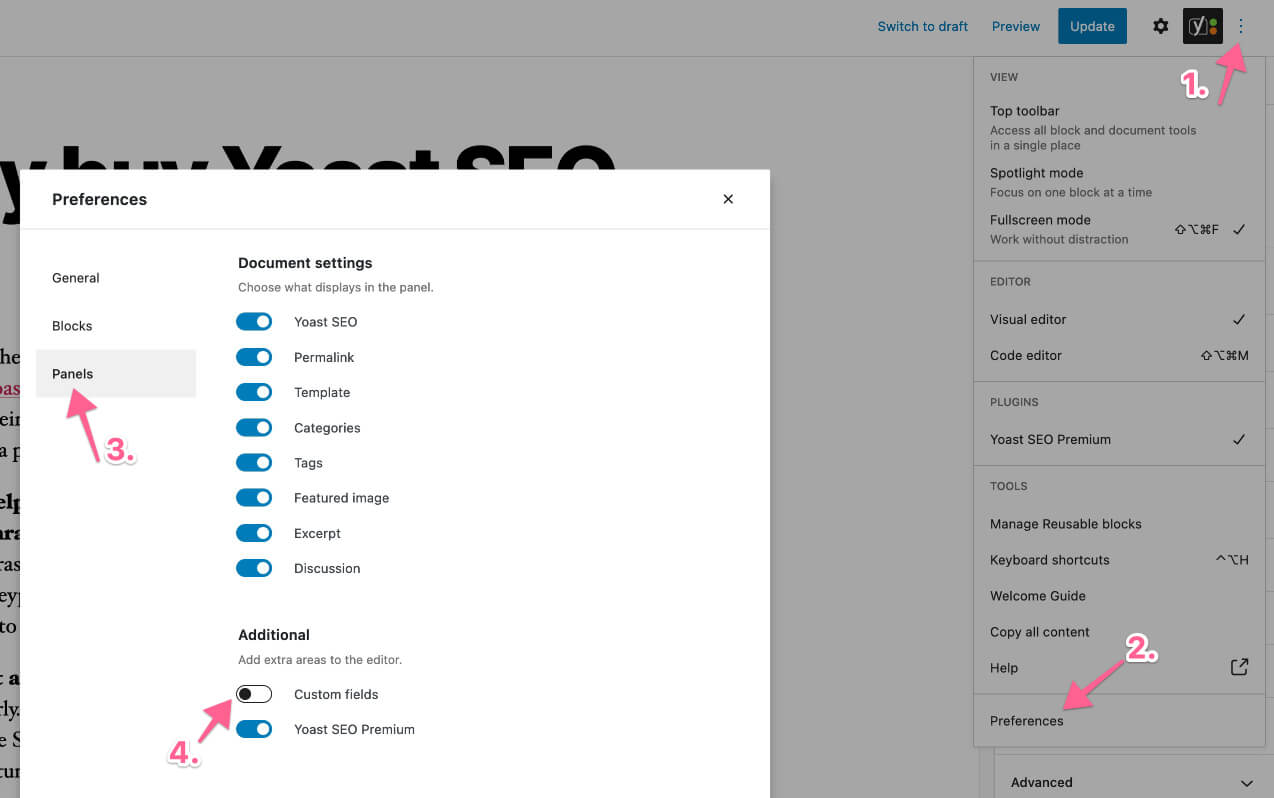Choose Code editor in the menu
Screen dimensions: 1274x798
pos(1026,355)
